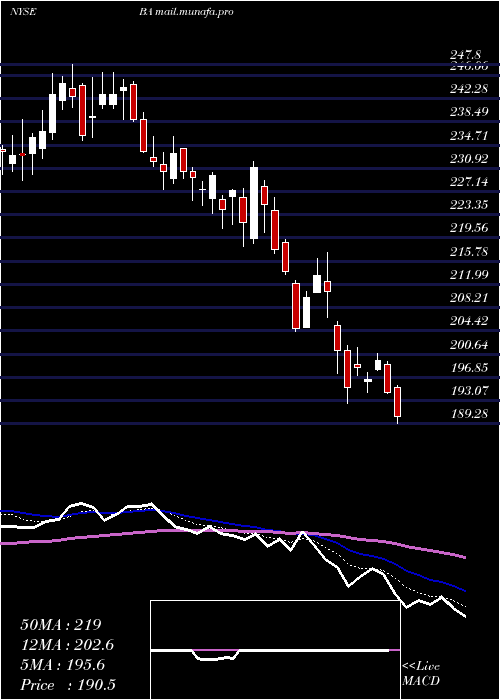500x700 pixels.
Task: Select the 238.49 price axis label
Action: click(x=469, y=112)
